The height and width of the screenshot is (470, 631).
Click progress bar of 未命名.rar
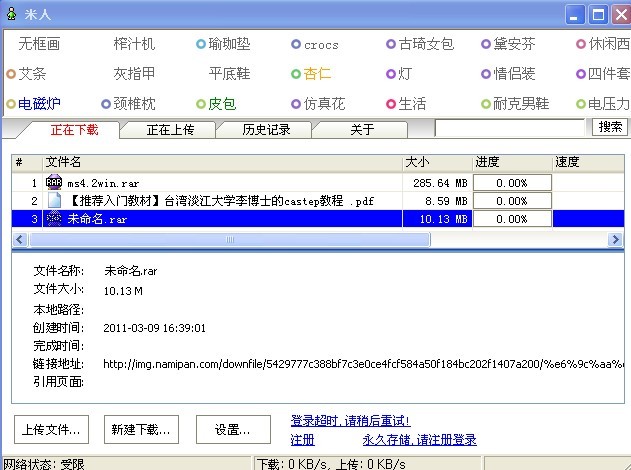512,219
